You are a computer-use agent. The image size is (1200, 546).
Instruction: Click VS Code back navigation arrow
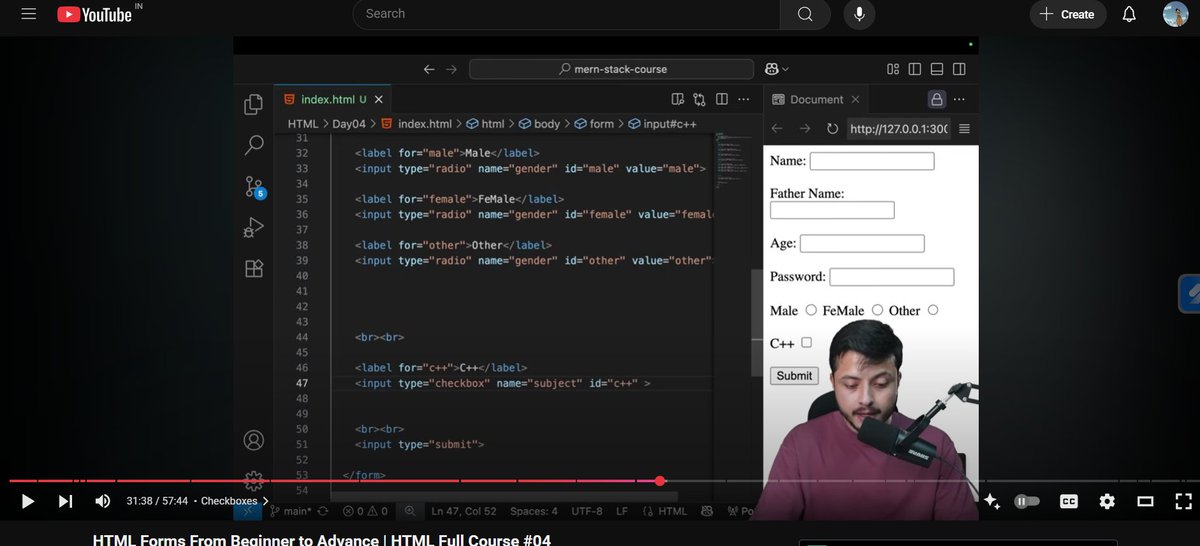tap(429, 69)
